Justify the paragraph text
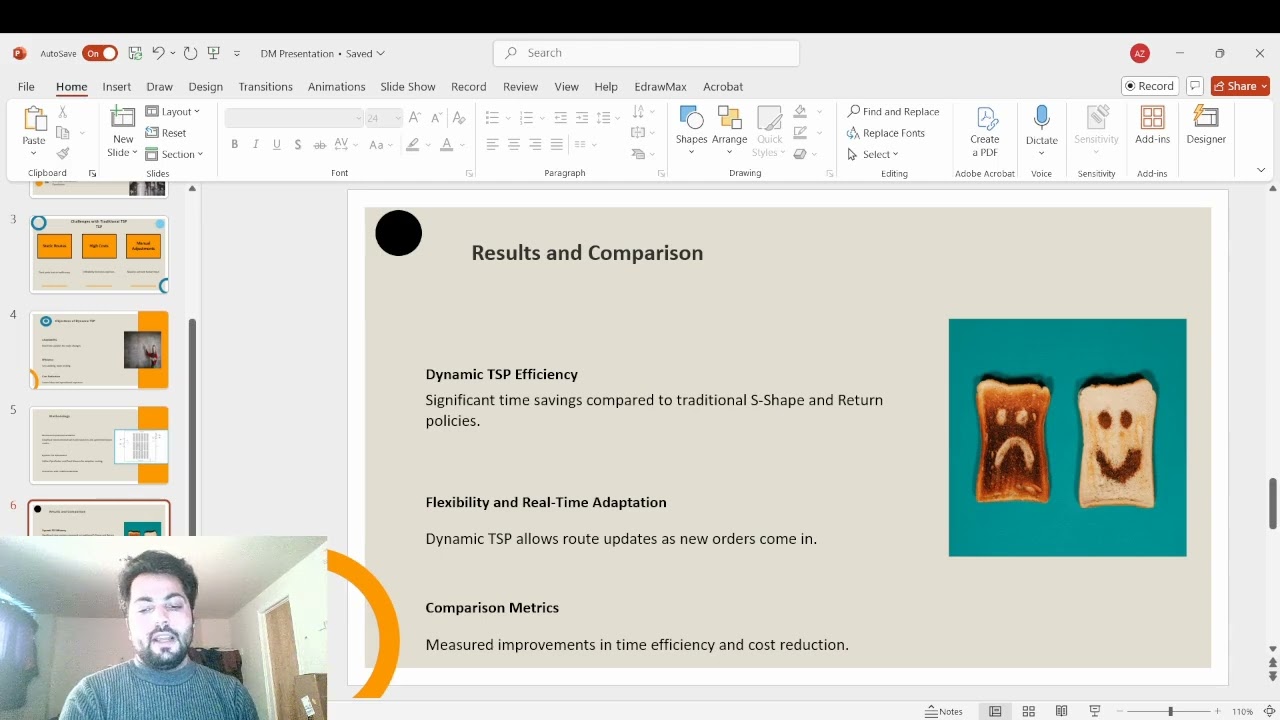The width and height of the screenshot is (1280, 720). (x=557, y=145)
